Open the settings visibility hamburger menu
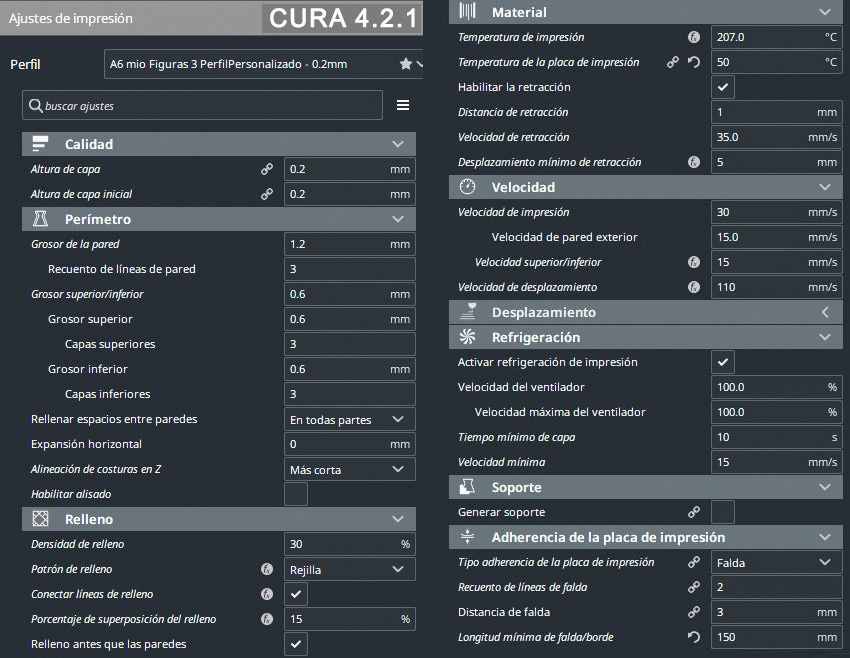This screenshot has width=850, height=658. point(403,105)
